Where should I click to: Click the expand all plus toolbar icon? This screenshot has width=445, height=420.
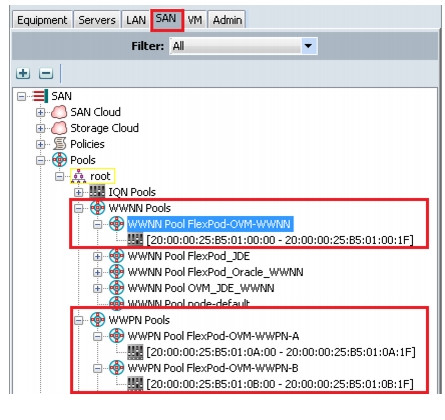point(23,73)
